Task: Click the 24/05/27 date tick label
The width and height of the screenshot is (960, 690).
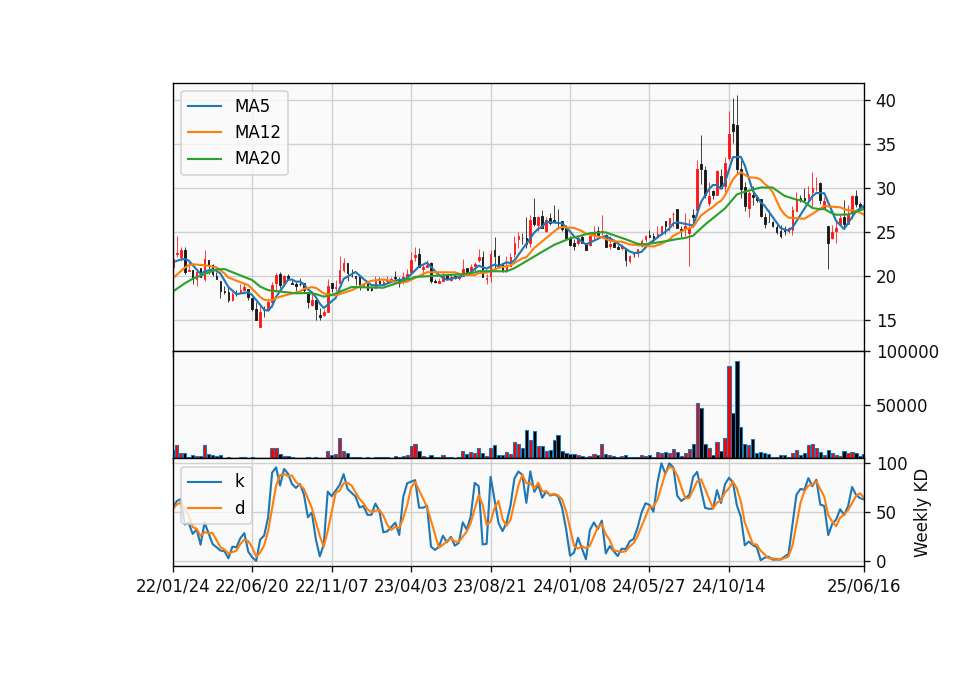Action: (x=649, y=586)
